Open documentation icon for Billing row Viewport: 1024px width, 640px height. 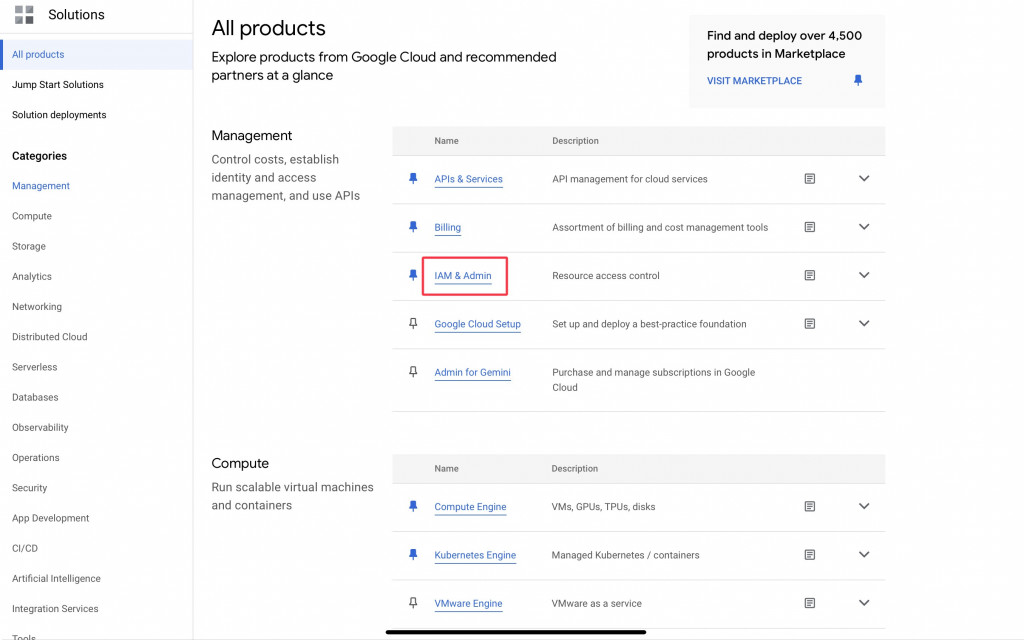(x=810, y=227)
